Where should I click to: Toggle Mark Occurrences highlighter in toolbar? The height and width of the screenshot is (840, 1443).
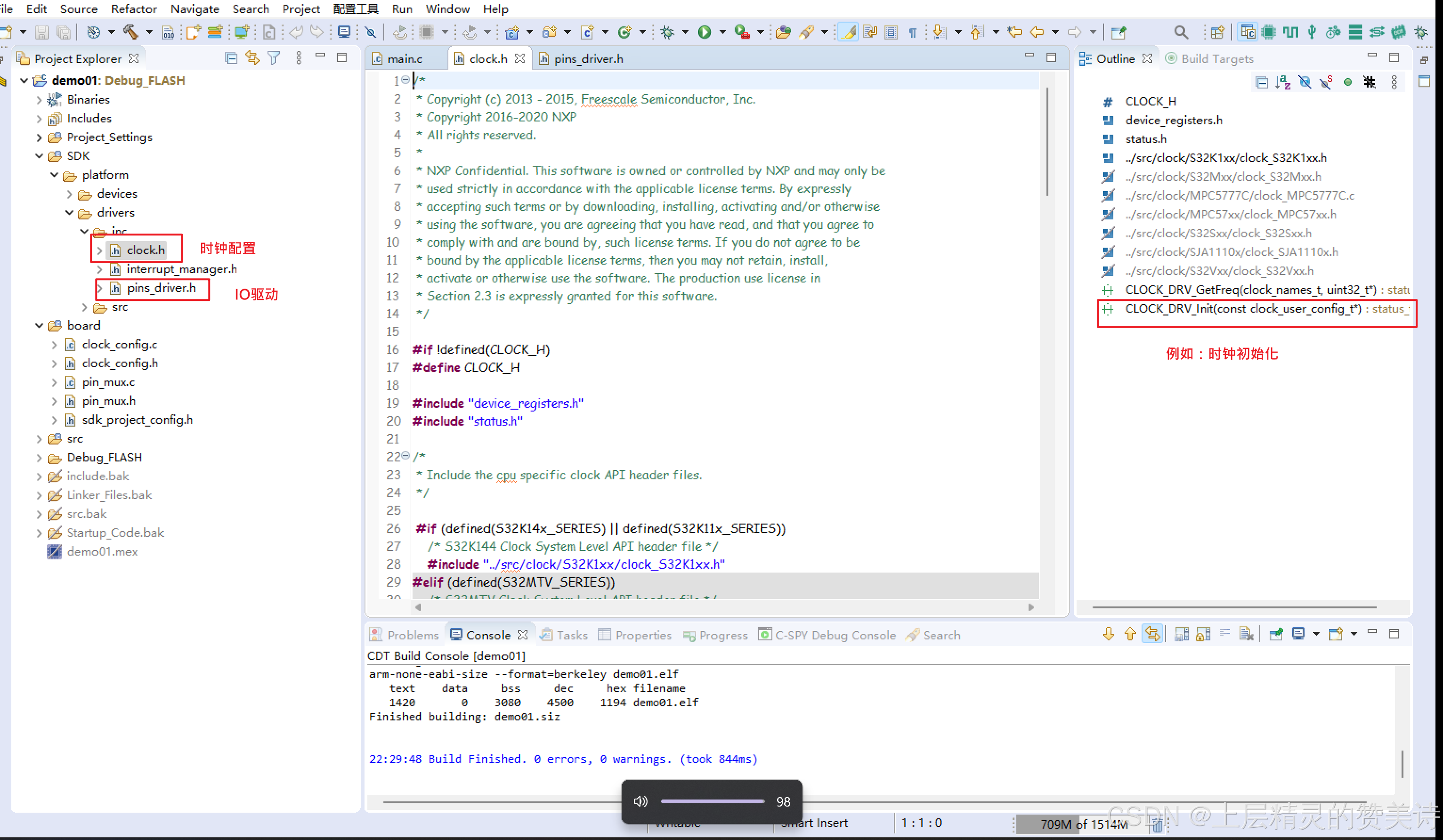(x=848, y=32)
